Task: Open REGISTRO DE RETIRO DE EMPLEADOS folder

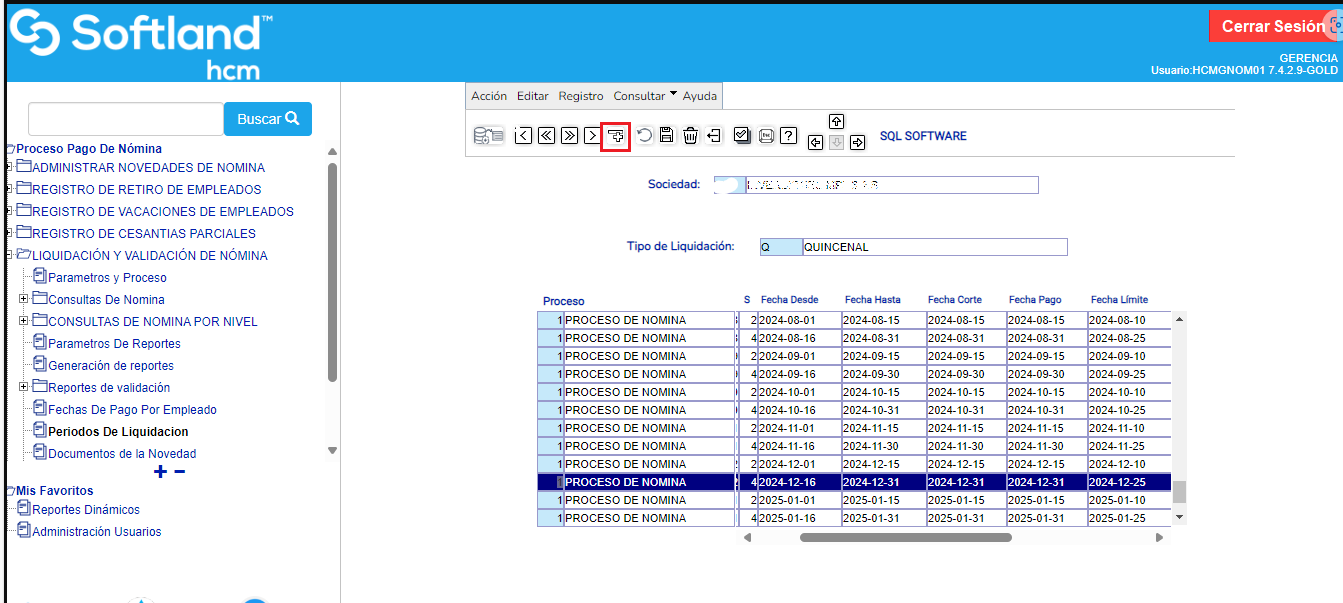Action: (x=146, y=189)
